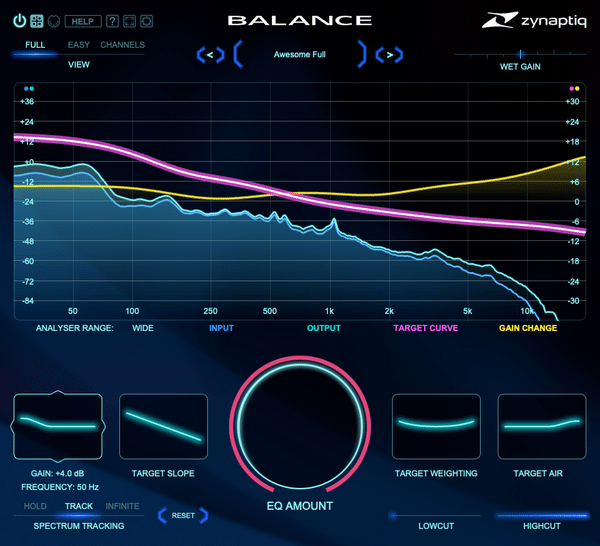Click the grid icon next to power
The image size is (600, 546).
pos(35,20)
